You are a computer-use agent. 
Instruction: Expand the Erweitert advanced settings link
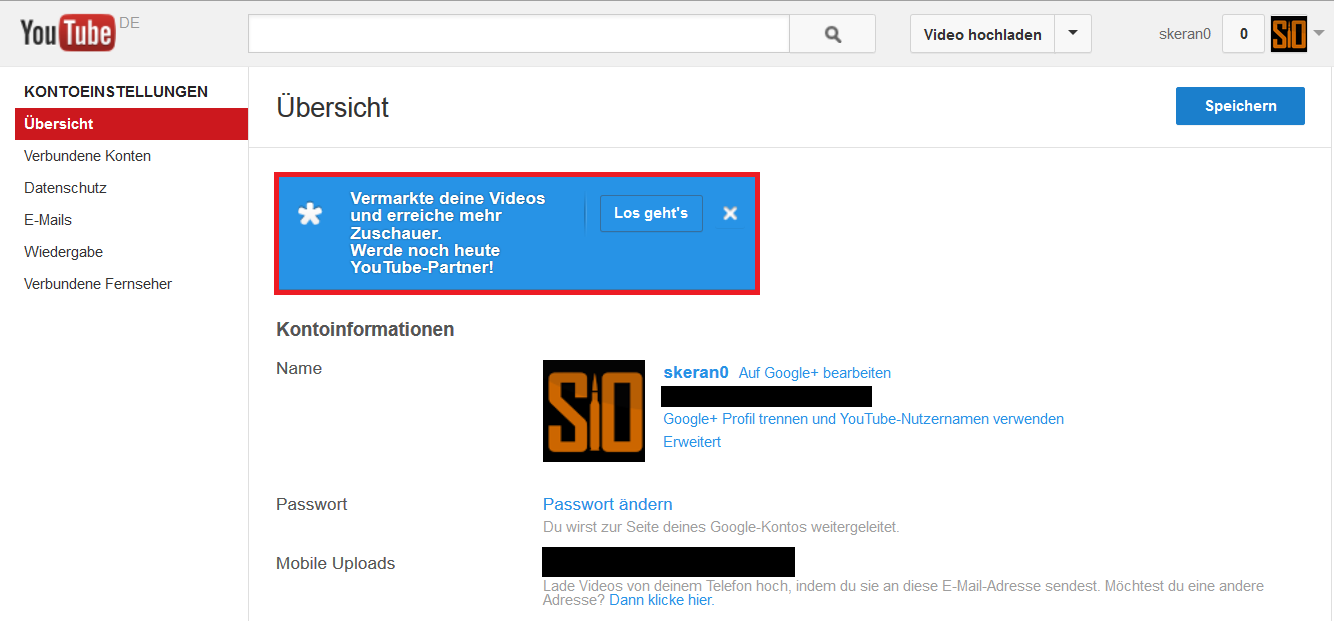click(692, 442)
